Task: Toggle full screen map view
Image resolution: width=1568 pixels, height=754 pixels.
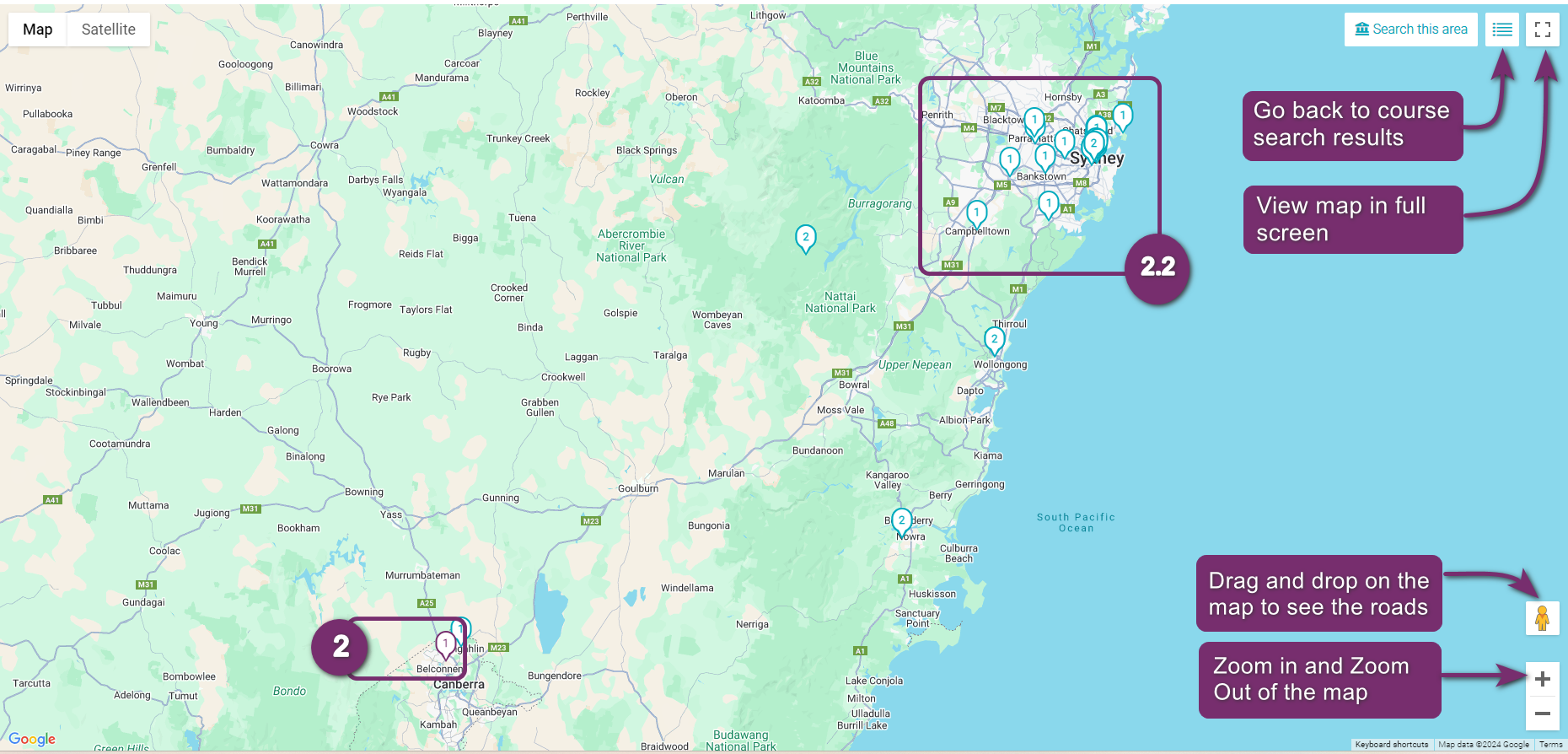Action: (x=1542, y=30)
